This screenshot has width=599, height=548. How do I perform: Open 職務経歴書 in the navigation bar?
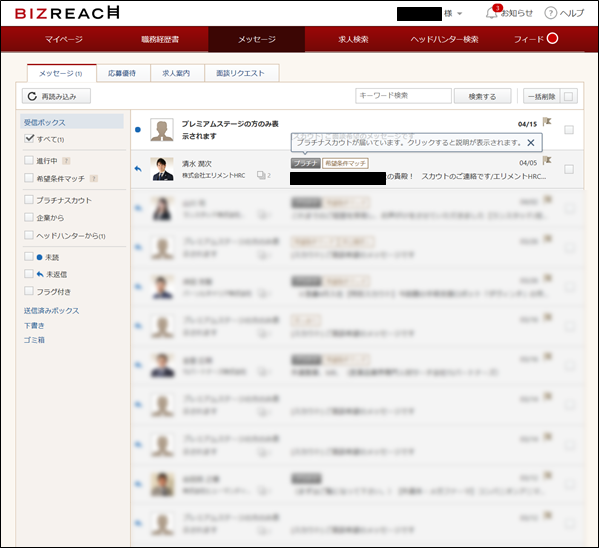[160, 39]
